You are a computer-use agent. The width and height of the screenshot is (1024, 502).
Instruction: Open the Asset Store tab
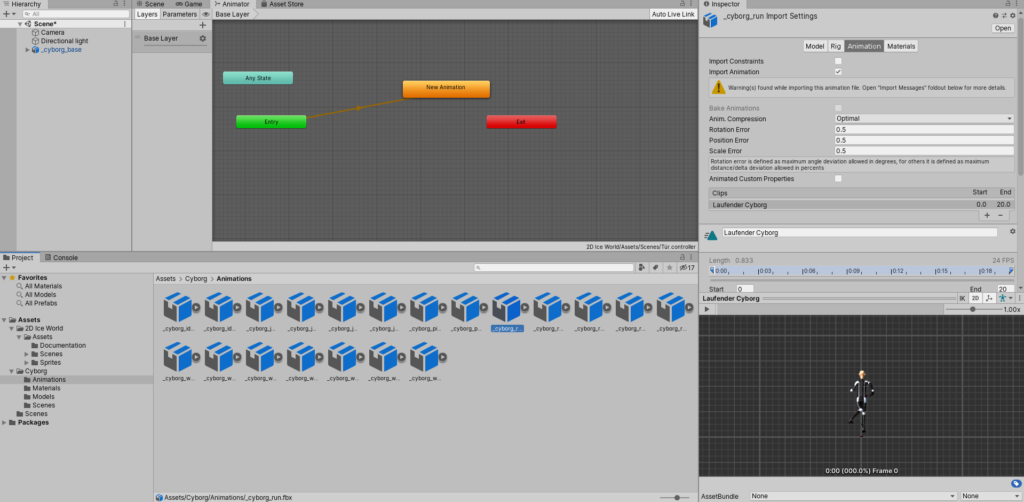285,5
